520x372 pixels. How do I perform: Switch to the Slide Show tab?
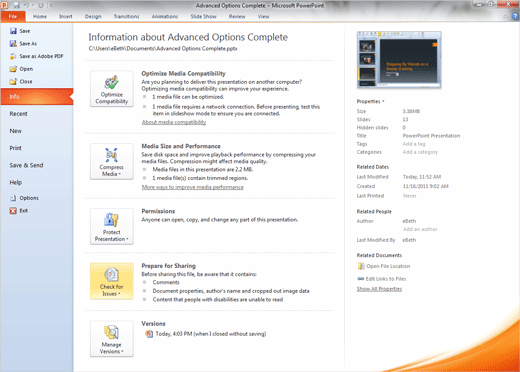[x=203, y=16]
